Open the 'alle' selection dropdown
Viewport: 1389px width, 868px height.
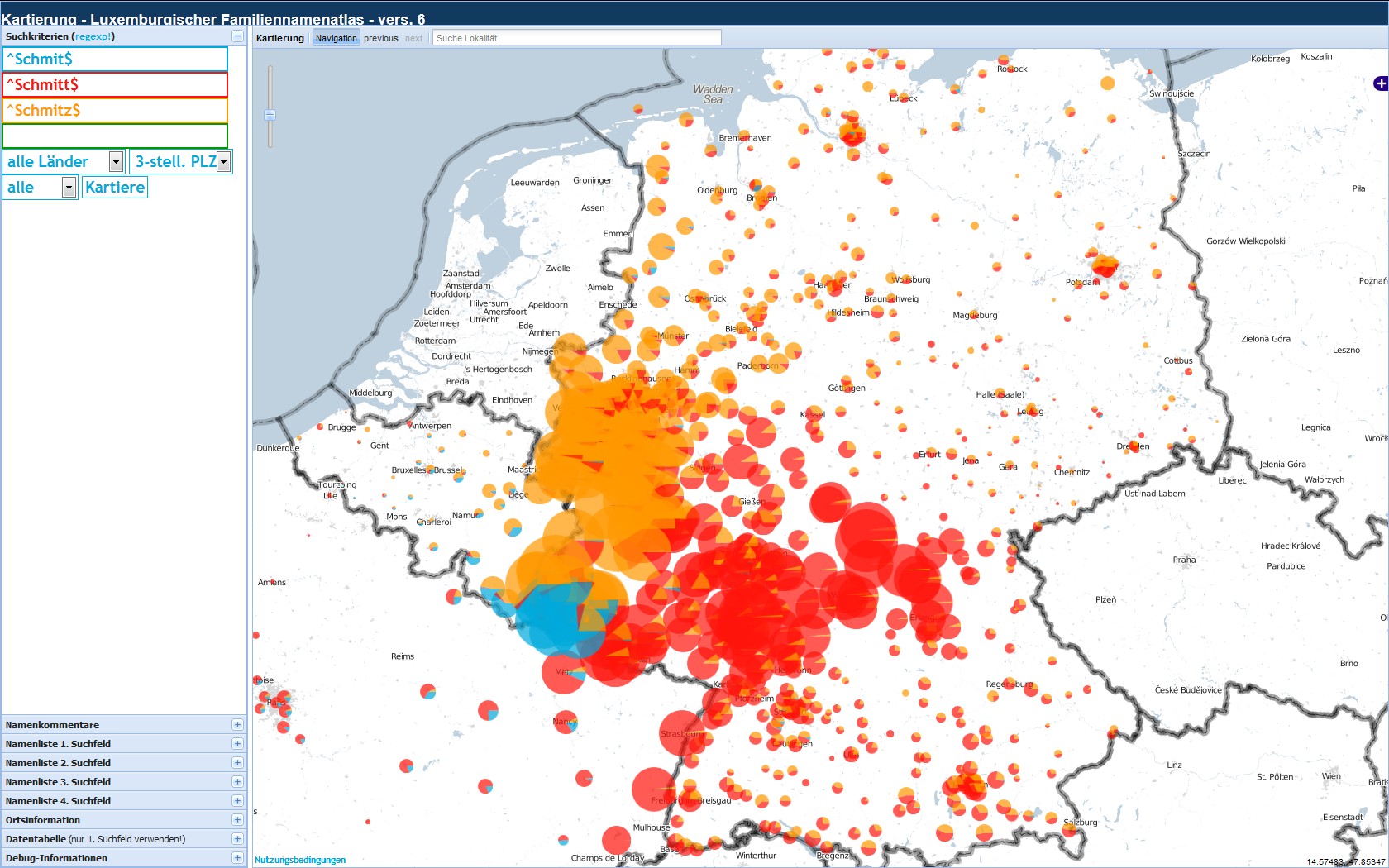[x=69, y=188]
